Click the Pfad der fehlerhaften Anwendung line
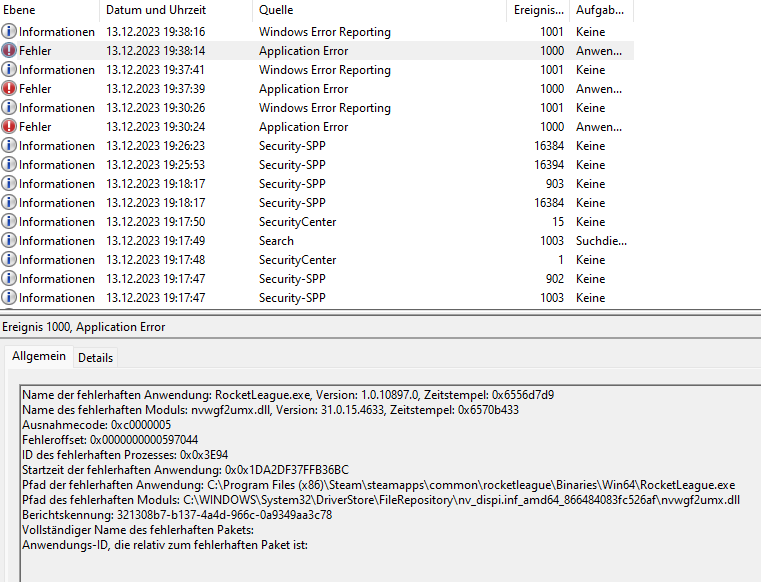The height and width of the screenshot is (582, 761). (379, 485)
